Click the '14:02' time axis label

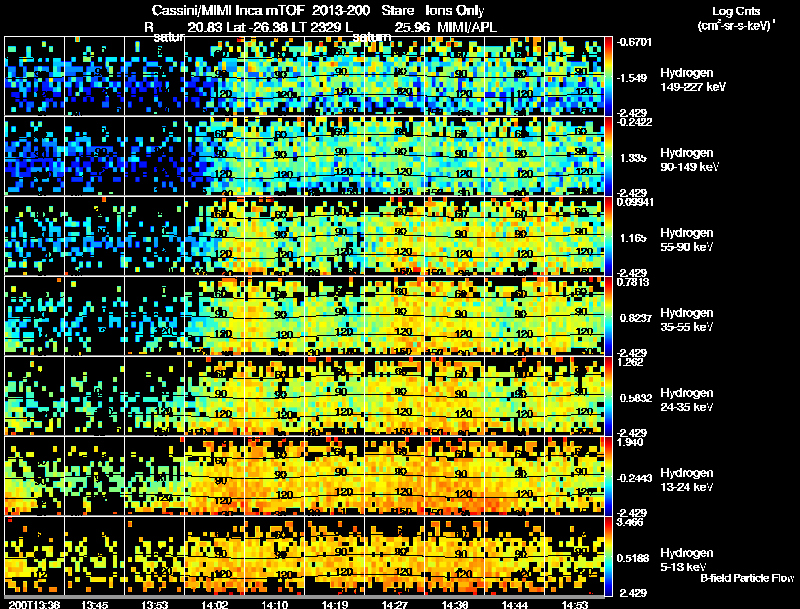point(215,604)
